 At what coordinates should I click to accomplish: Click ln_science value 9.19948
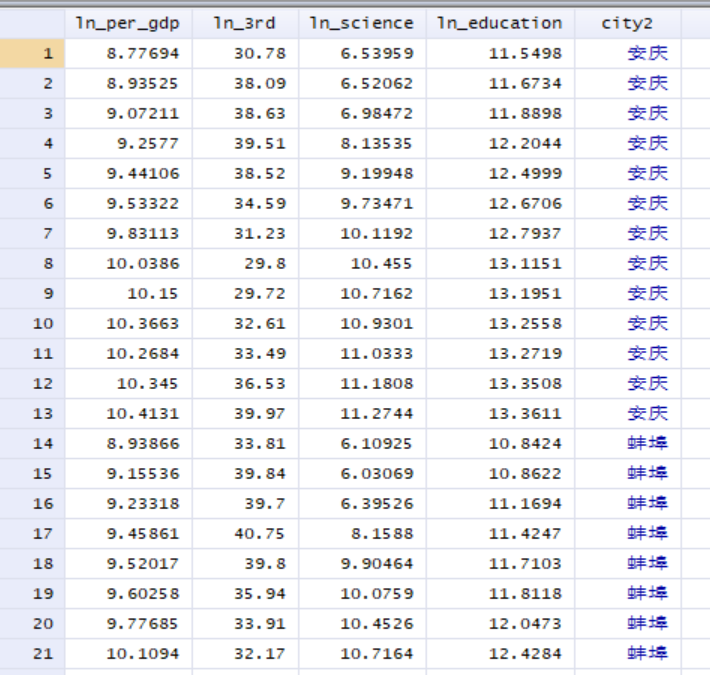click(x=377, y=173)
